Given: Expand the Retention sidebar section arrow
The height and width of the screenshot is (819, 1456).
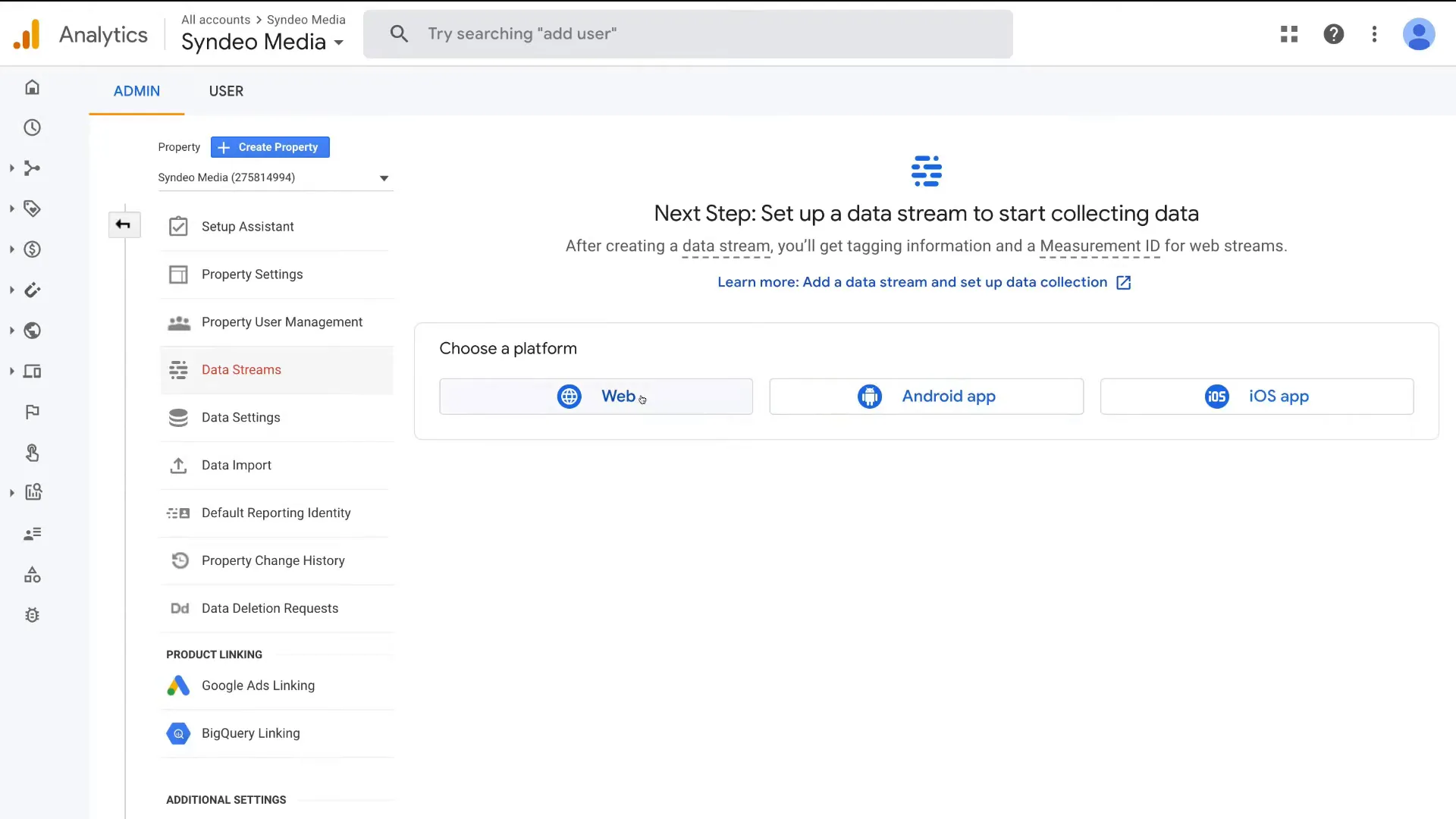Looking at the screenshot, I should click(x=11, y=290).
